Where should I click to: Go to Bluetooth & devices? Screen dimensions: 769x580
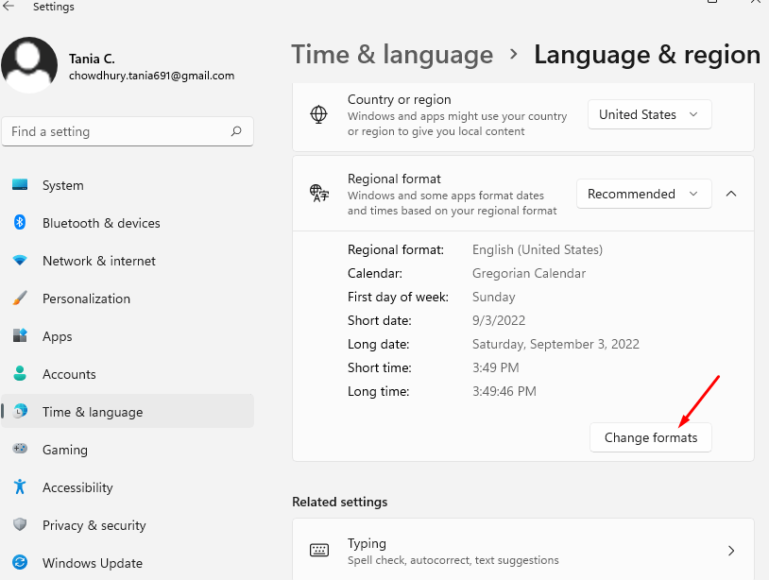(x=128, y=223)
